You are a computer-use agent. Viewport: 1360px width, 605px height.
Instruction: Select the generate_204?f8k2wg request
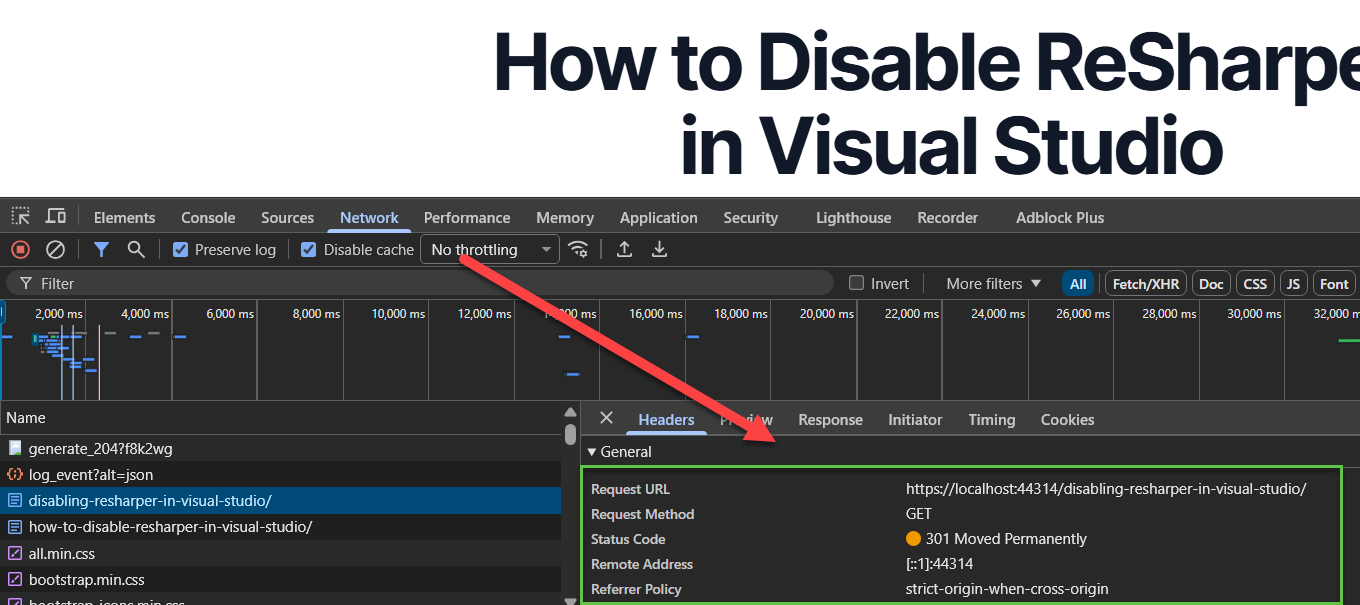tap(280, 449)
